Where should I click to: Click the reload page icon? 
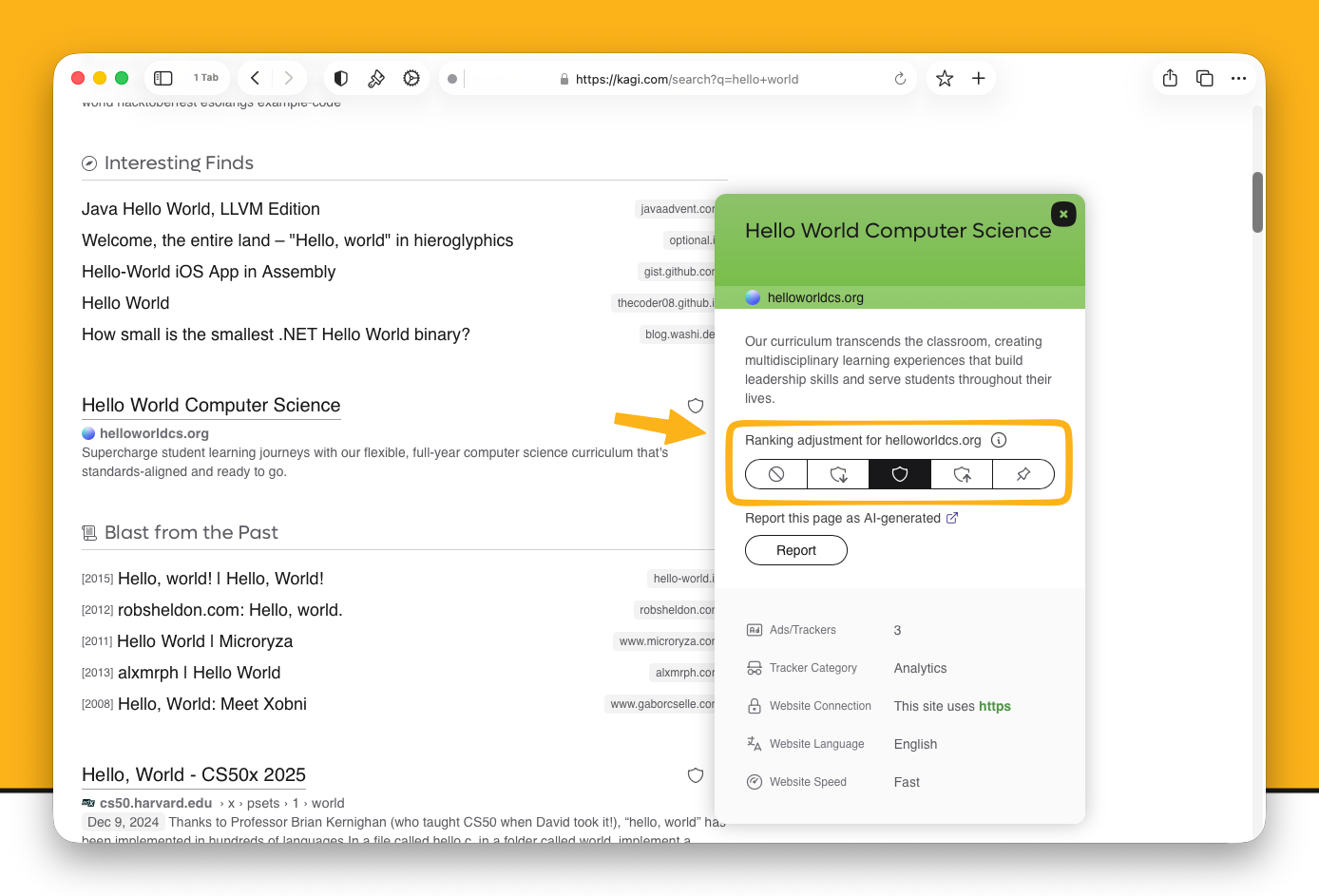(x=900, y=79)
